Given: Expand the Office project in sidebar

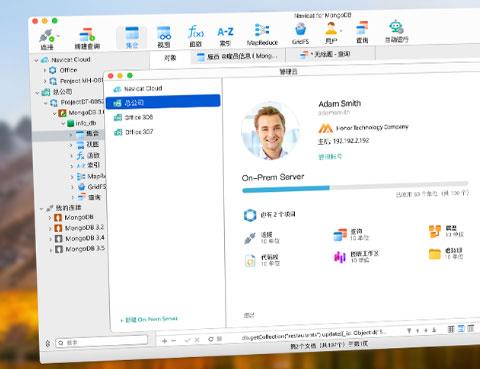Looking at the screenshot, I should pos(45,70).
